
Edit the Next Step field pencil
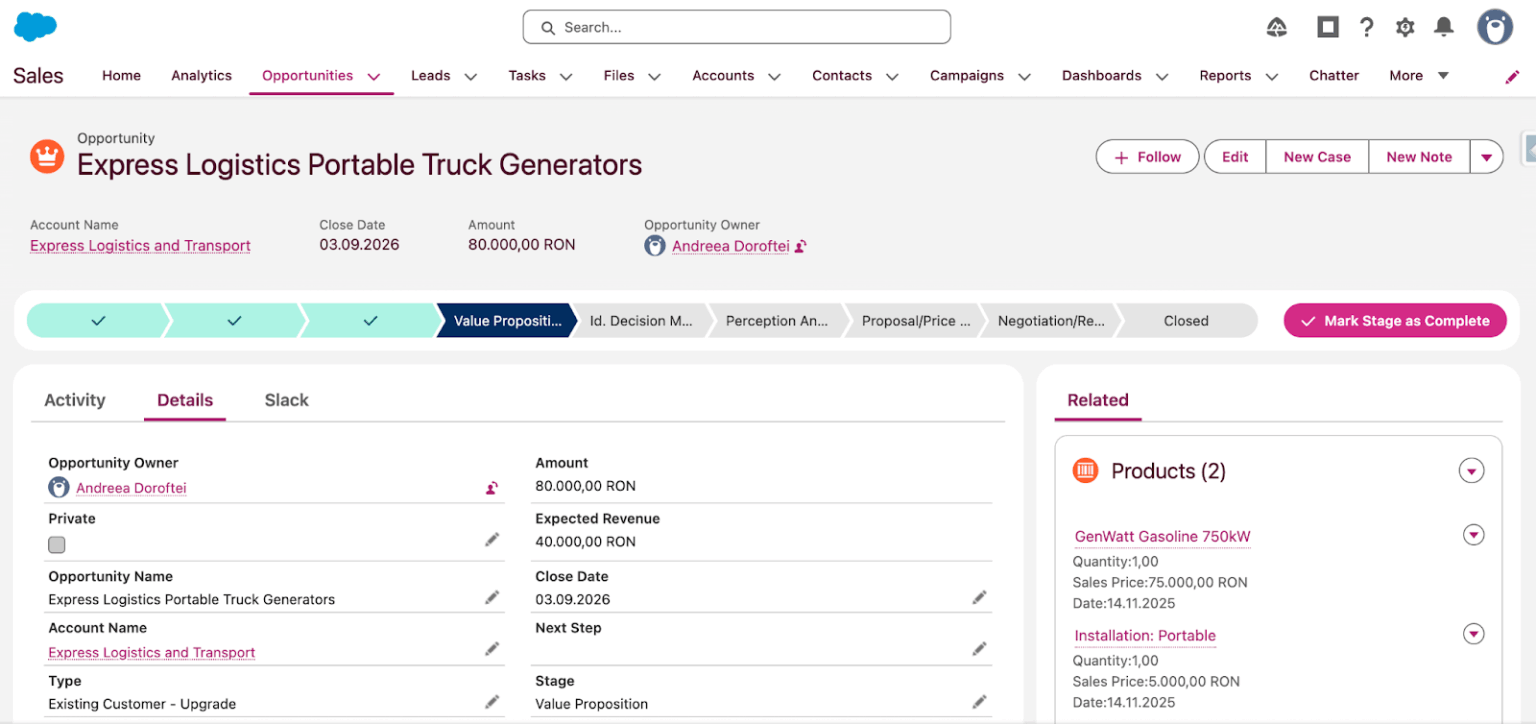979,648
